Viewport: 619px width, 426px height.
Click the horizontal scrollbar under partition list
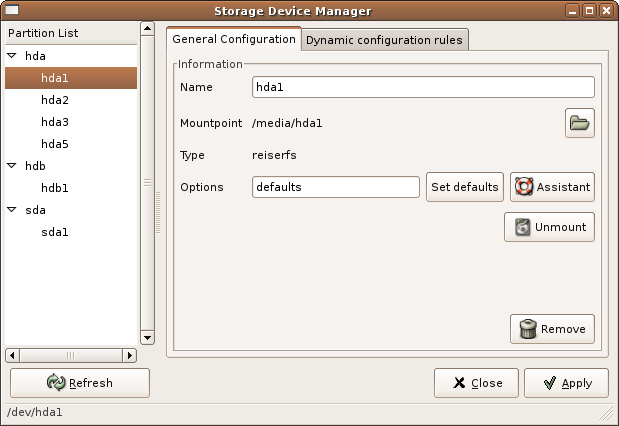(70, 355)
